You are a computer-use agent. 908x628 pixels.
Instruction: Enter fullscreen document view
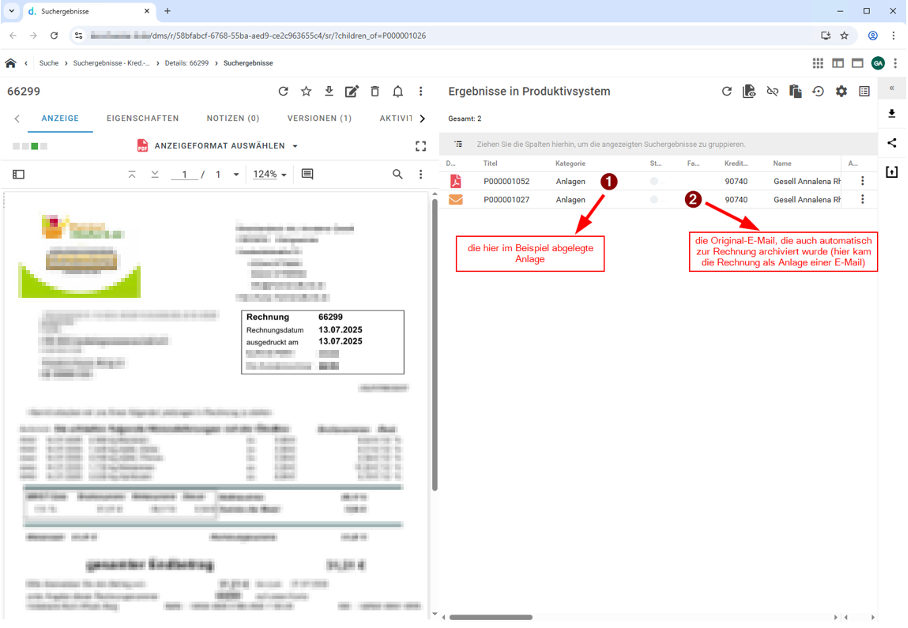421,146
